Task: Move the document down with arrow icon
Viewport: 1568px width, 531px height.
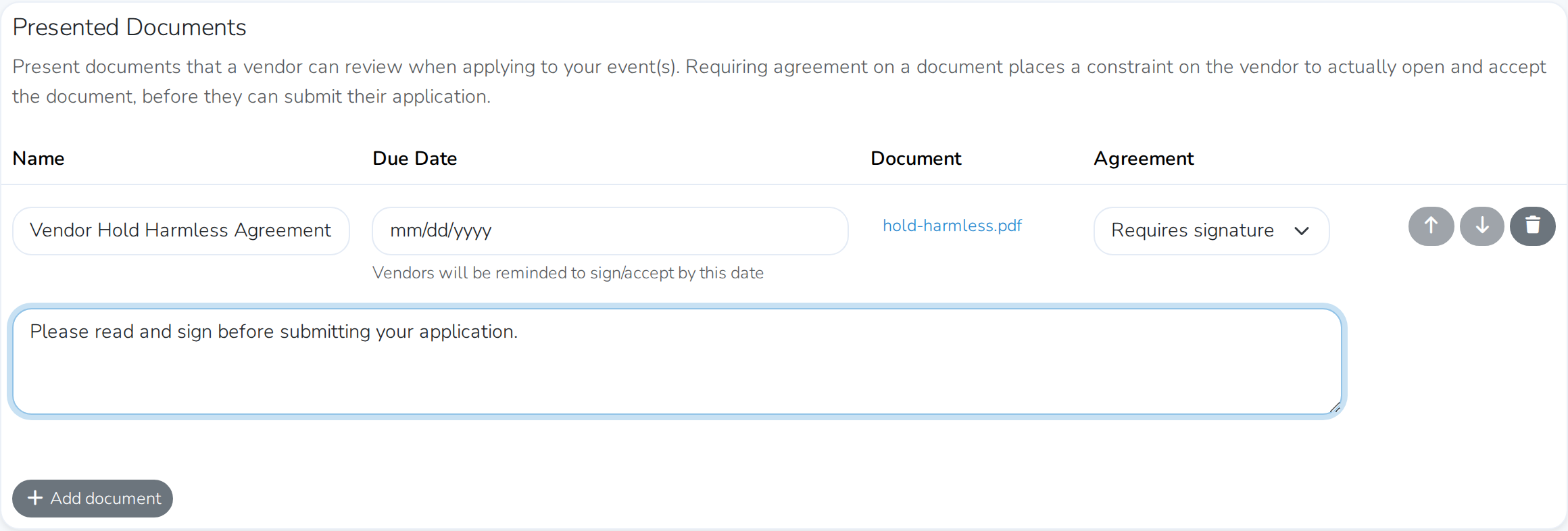Action: (1482, 226)
